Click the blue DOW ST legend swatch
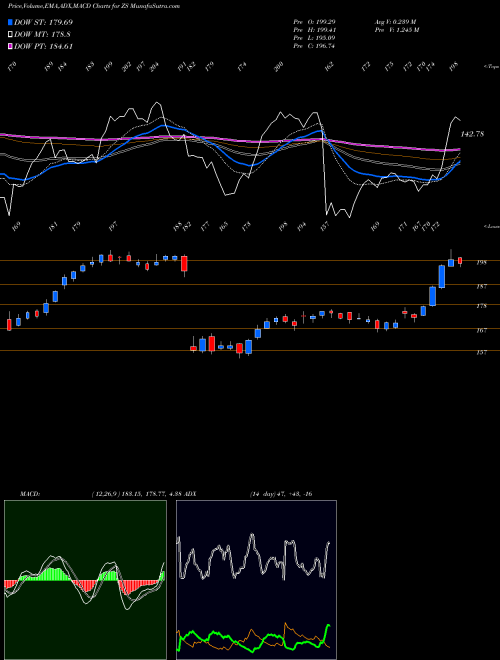Image resolution: width=500 pixels, height=660 pixels. [10, 22]
